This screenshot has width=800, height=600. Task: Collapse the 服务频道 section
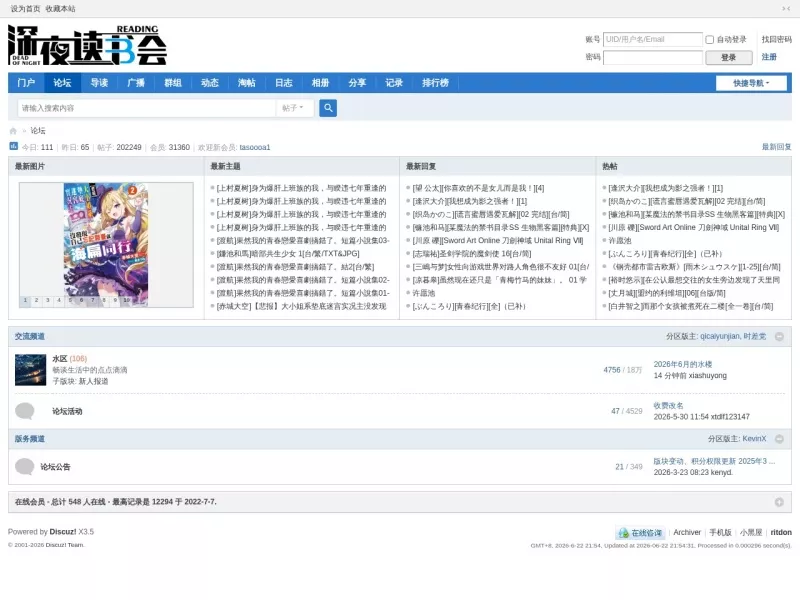(779, 439)
